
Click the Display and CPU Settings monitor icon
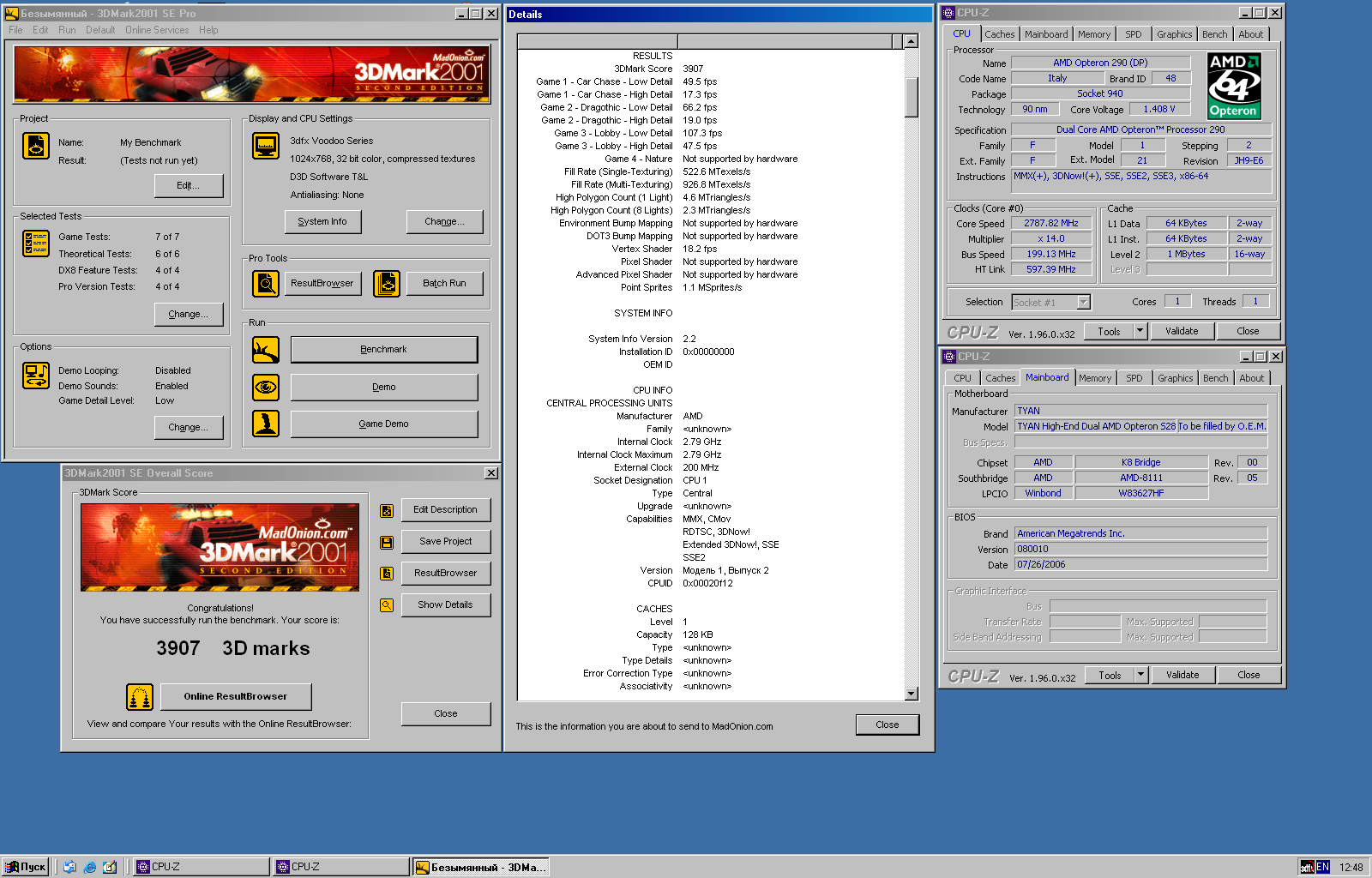point(266,146)
